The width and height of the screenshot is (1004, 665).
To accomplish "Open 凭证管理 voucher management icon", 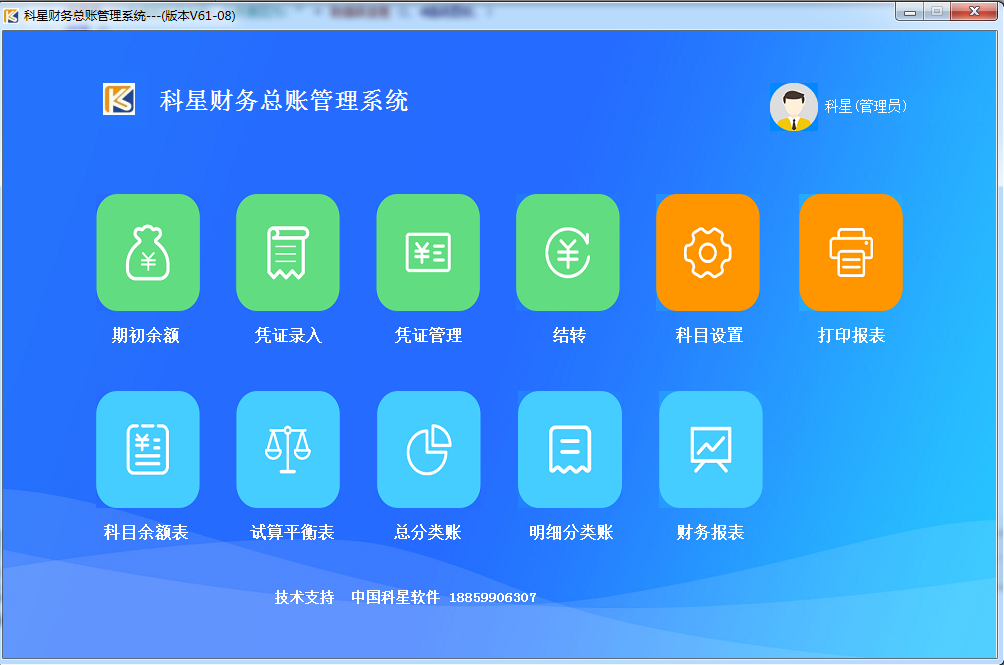I will [x=428, y=253].
